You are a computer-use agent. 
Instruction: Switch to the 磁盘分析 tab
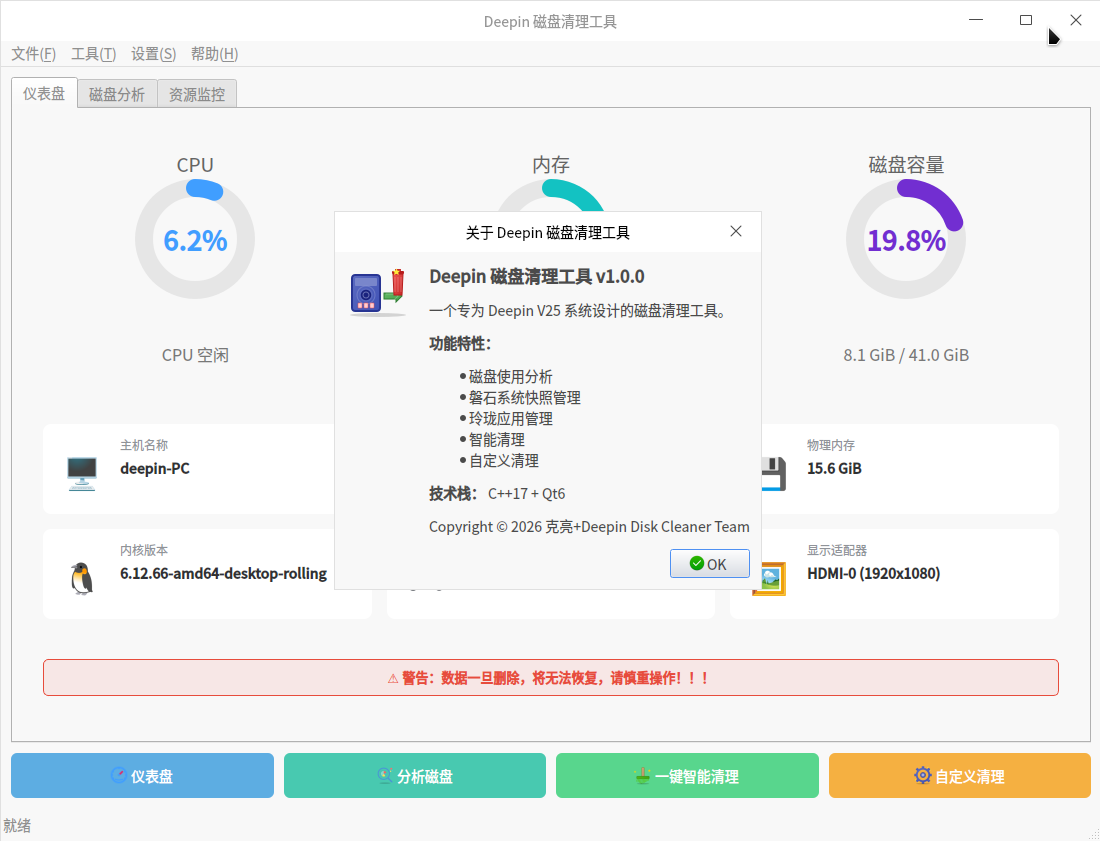pyautogui.click(x=117, y=95)
